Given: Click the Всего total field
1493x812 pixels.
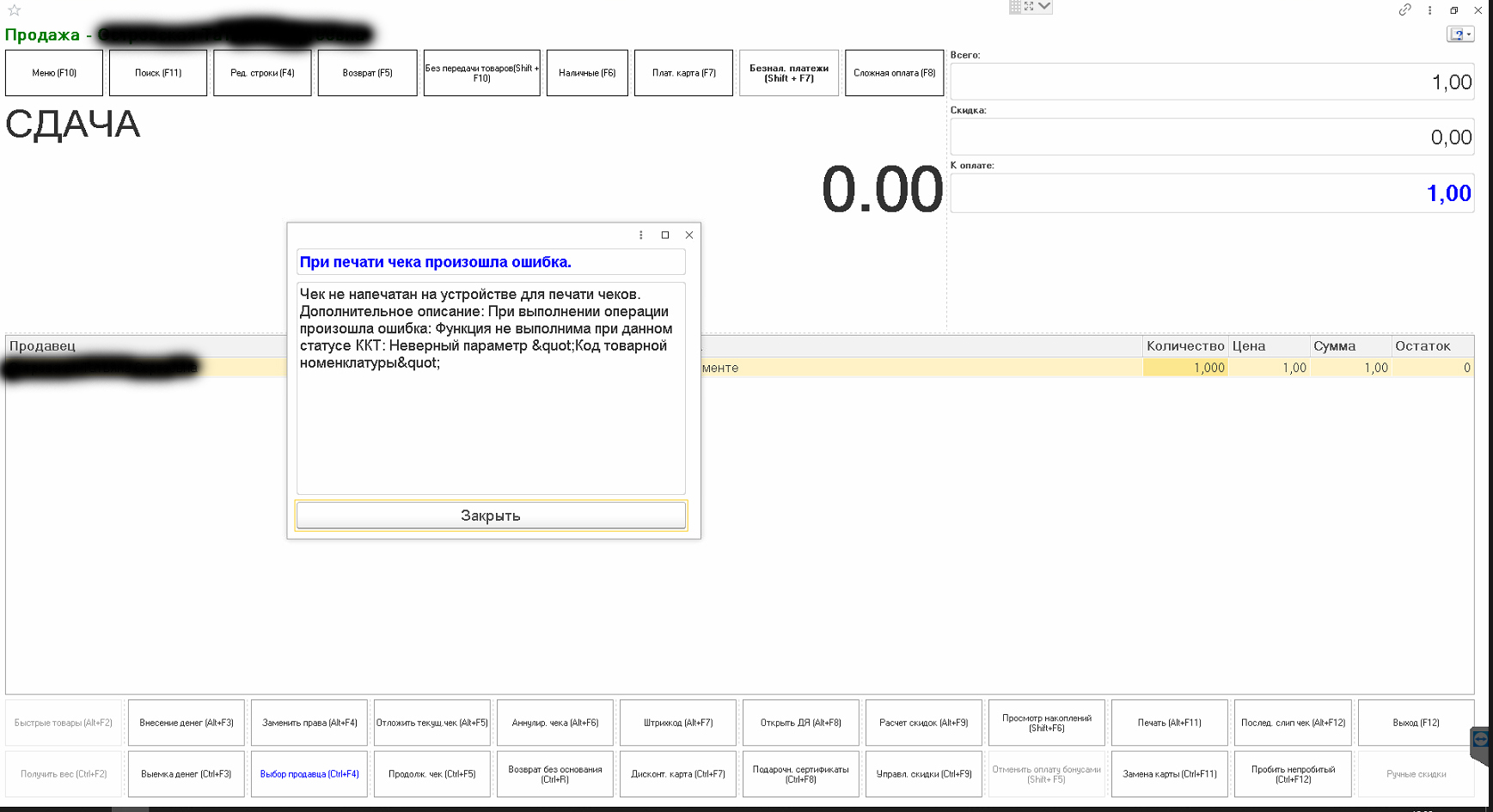Looking at the screenshot, I should click(x=1212, y=82).
